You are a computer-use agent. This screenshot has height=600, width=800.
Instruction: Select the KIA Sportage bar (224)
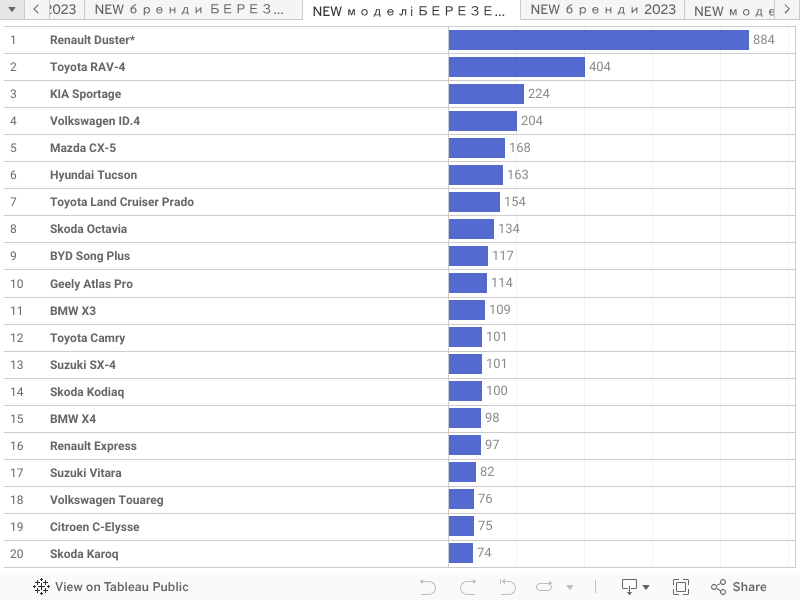click(x=486, y=94)
